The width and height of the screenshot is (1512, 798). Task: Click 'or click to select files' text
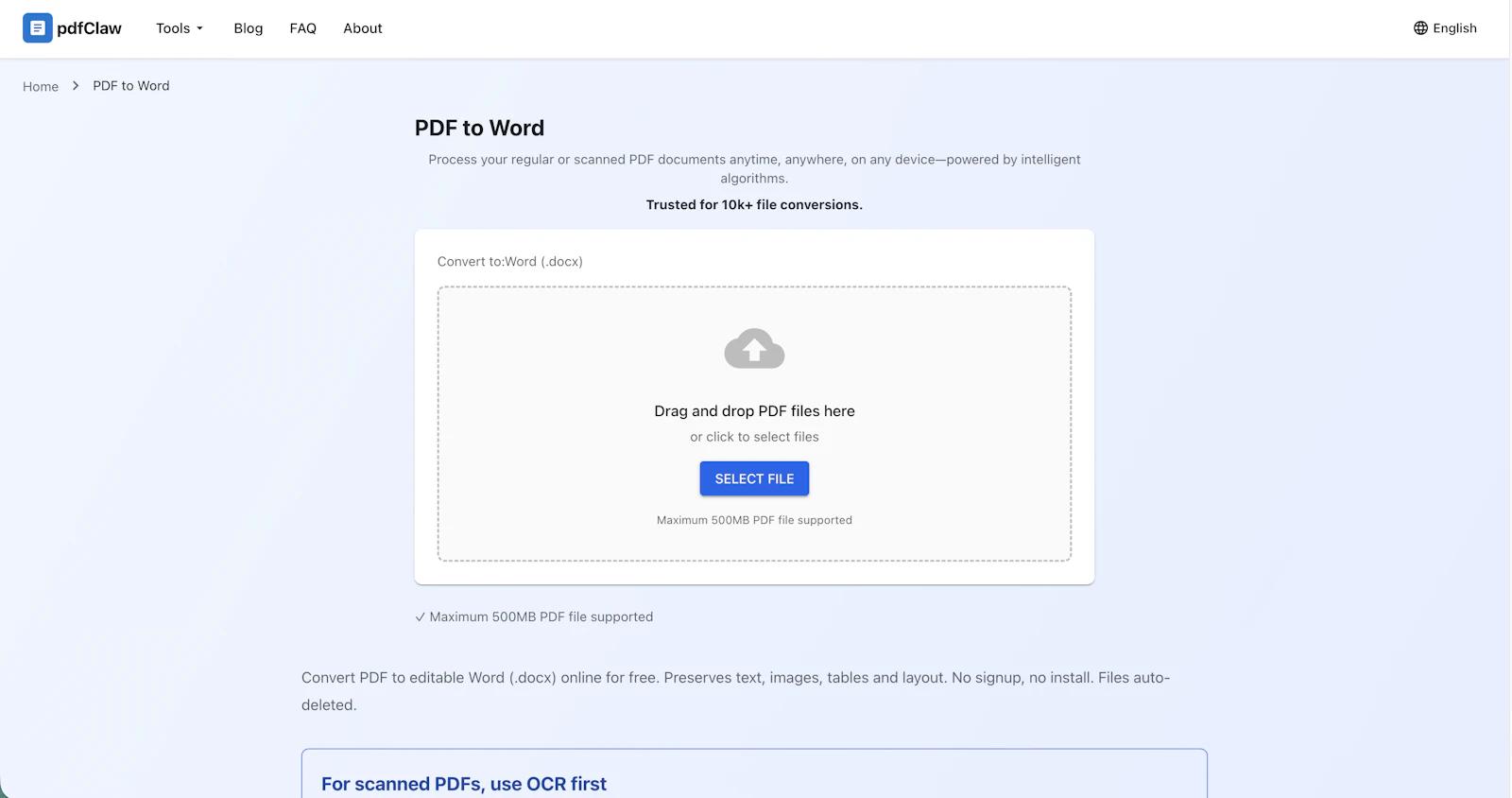coord(754,437)
